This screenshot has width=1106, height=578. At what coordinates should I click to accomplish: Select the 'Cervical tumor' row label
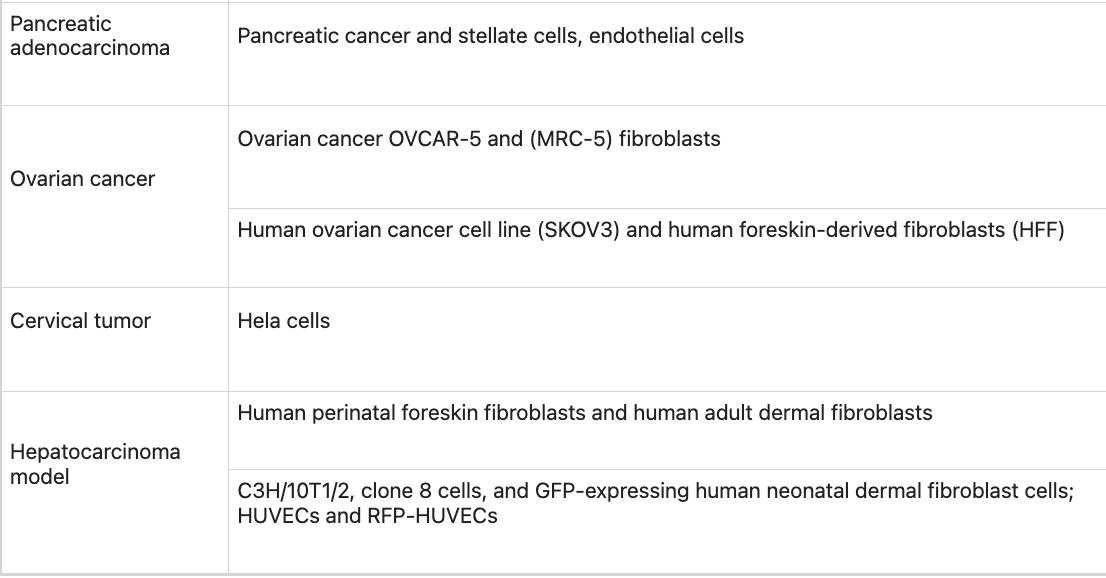tap(80, 321)
